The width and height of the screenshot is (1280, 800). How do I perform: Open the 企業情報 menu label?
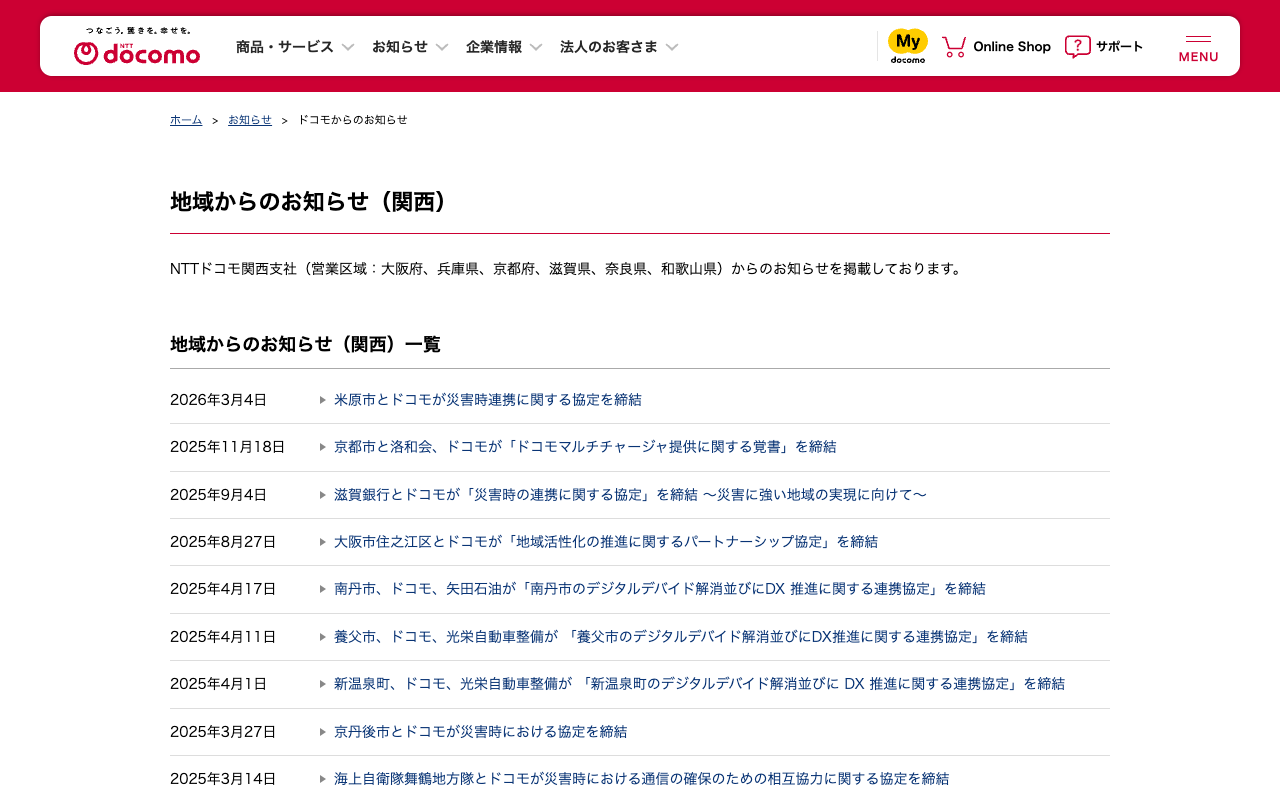(x=494, y=47)
